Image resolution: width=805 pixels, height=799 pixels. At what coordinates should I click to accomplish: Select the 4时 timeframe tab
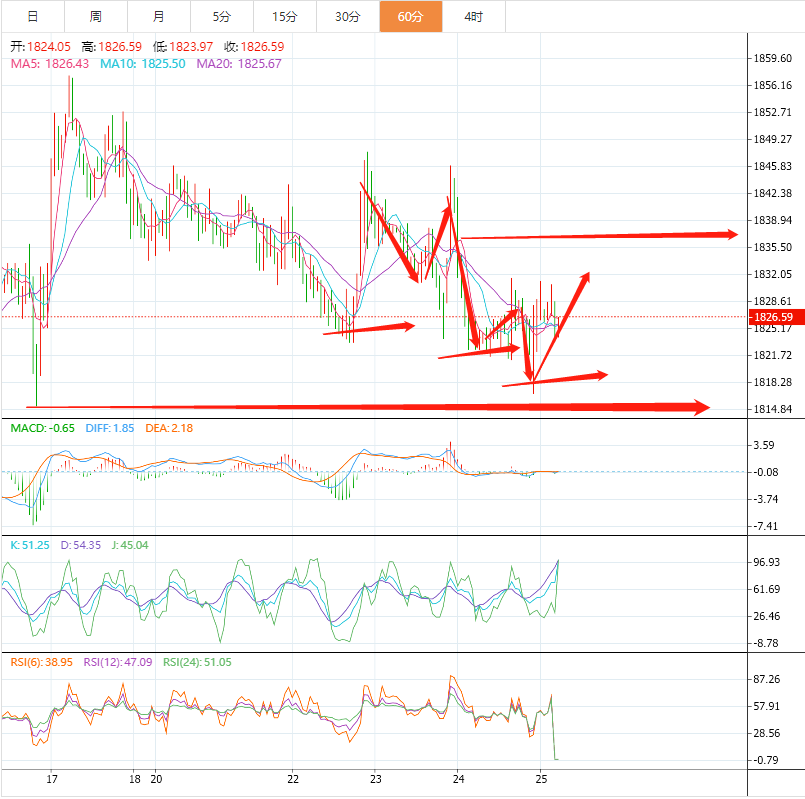click(x=474, y=16)
